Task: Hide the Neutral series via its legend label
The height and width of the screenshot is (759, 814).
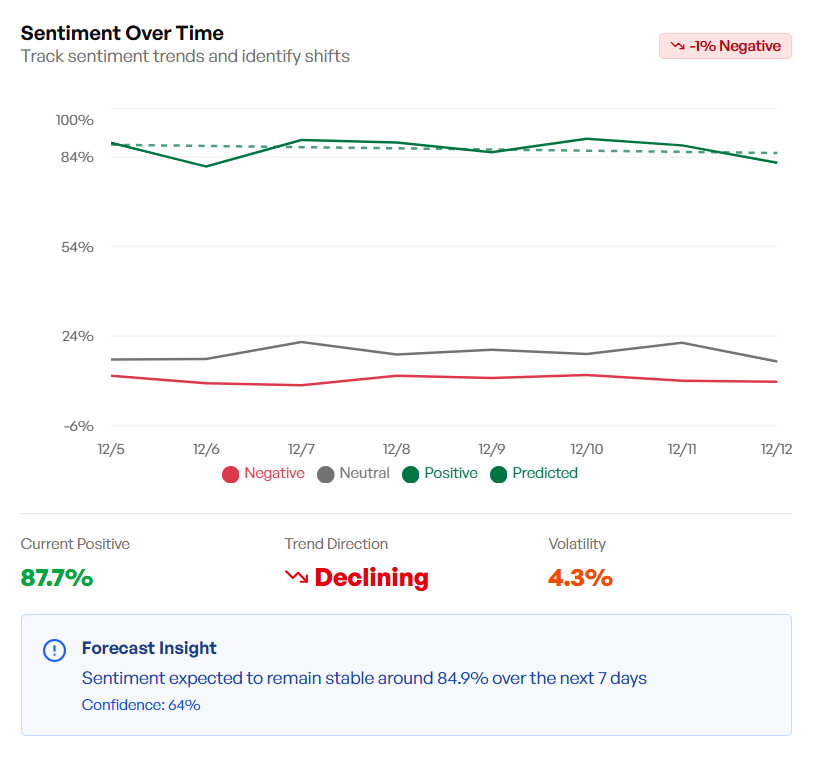Action: pyautogui.click(x=364, y=473)
